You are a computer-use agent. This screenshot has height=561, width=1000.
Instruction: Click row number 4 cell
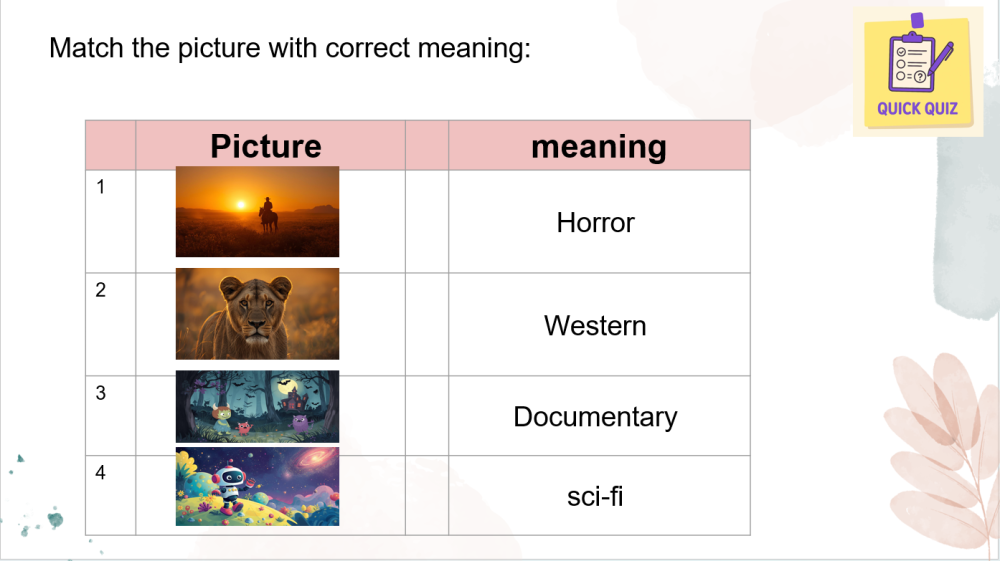(x=110, y=495)
